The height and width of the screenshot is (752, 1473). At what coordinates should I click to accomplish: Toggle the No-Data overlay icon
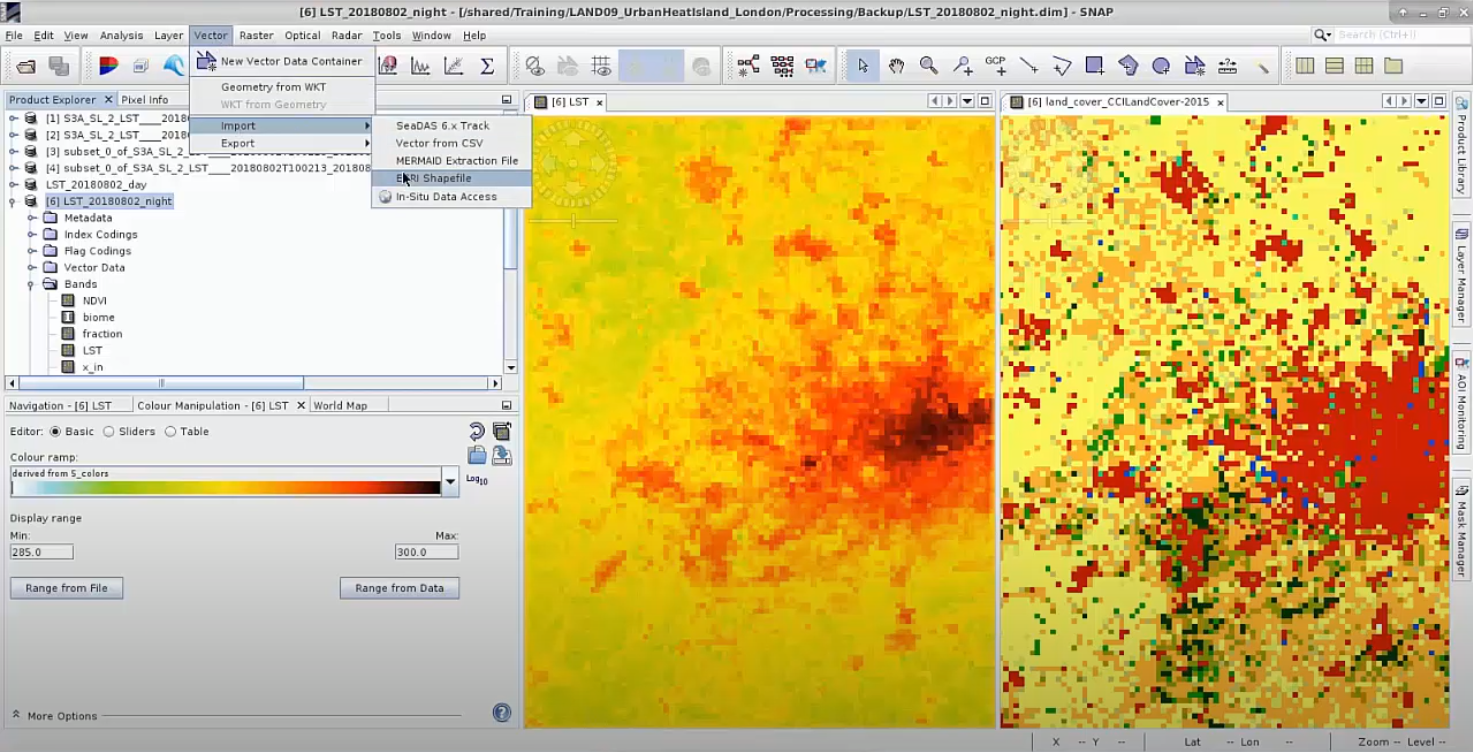click(535, 66)
